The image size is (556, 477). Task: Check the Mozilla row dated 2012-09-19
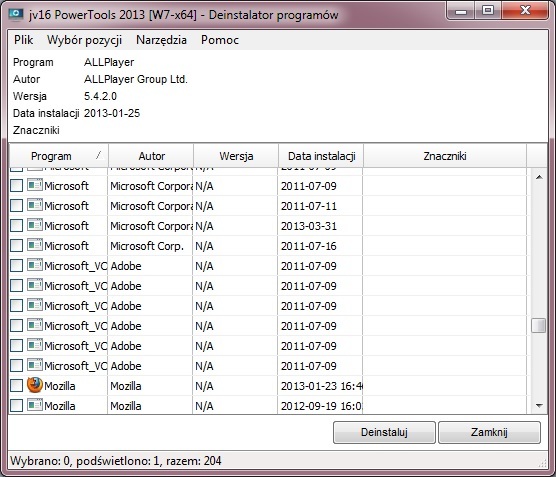click(16, 405)
